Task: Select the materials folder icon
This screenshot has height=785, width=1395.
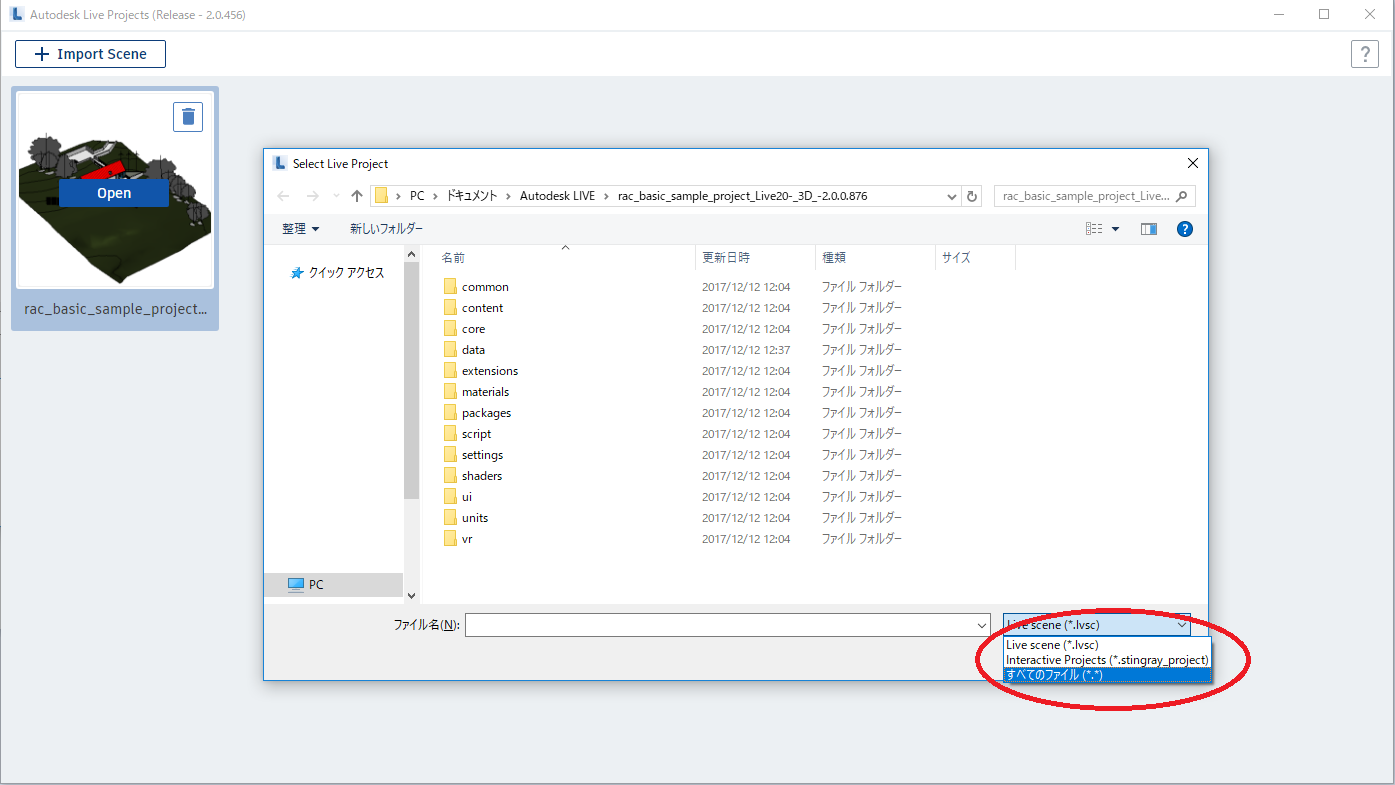Action: (x=450, y=391)
